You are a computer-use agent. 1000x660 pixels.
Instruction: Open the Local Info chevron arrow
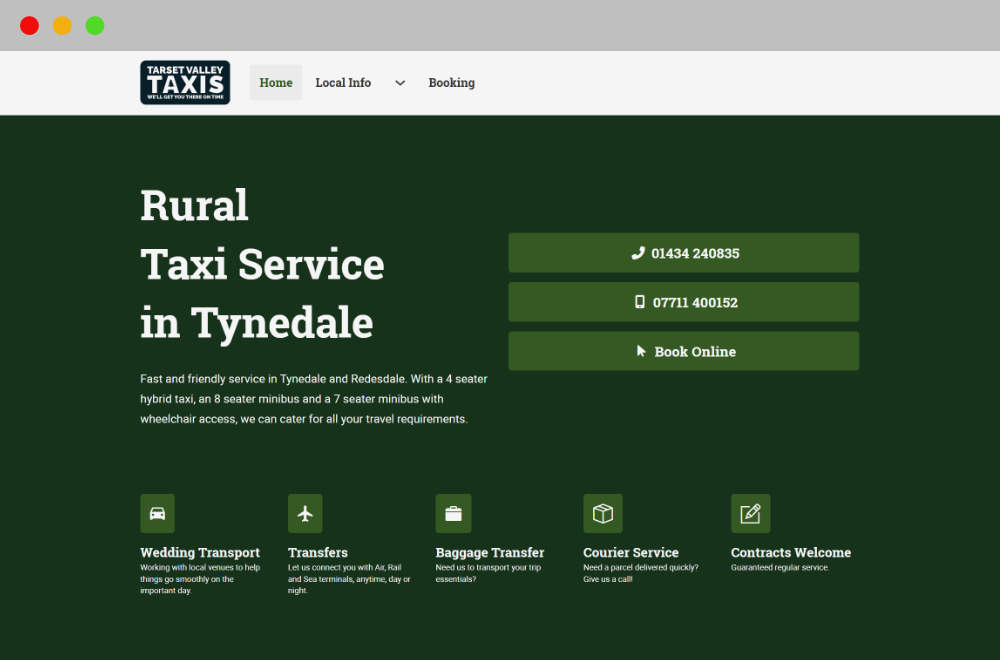[399, 83]
